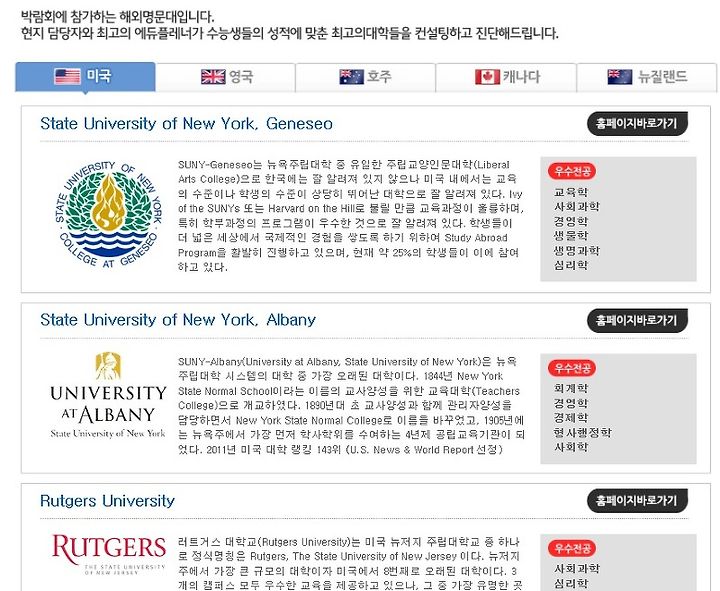Screen dimensions: 720x591
Task: Click the Rutgers description paragraph
Action: (350, 563)
